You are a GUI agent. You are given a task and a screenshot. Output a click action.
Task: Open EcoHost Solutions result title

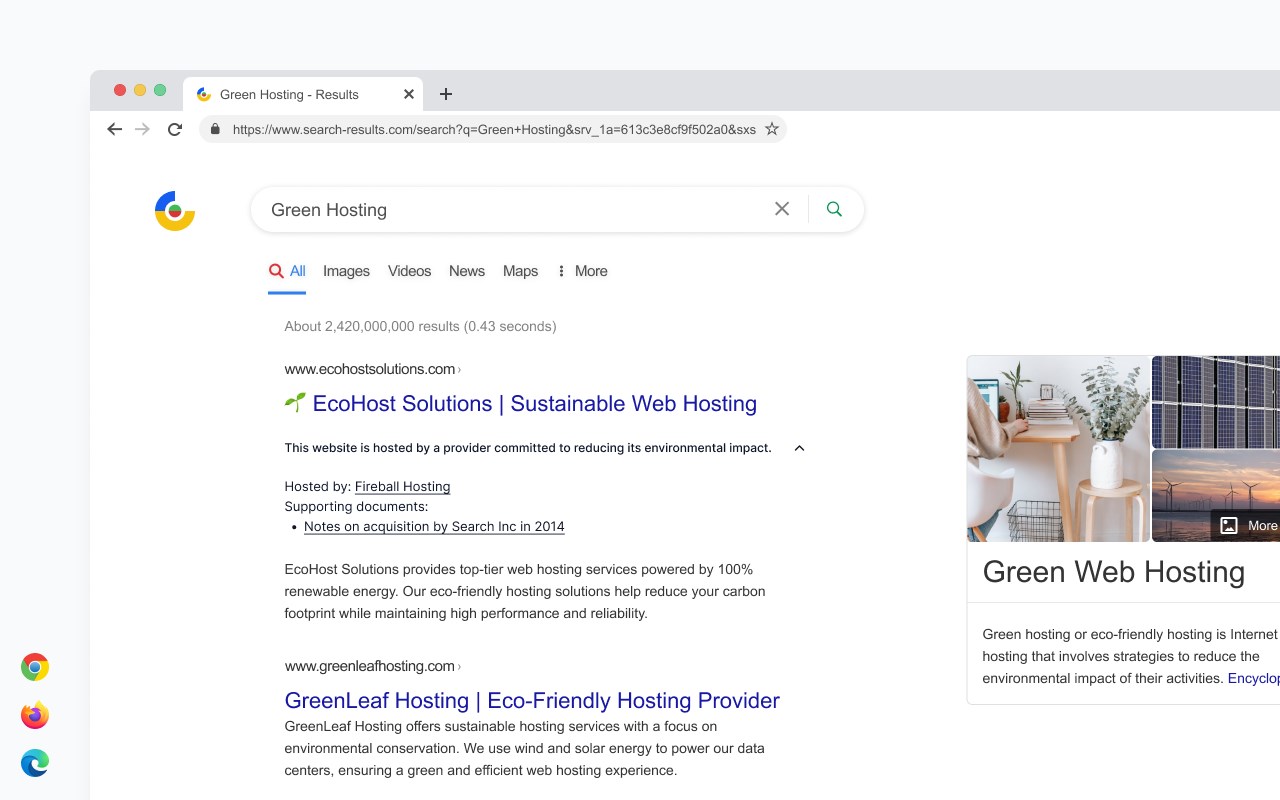pyautogui.click(x=535, y=403)
